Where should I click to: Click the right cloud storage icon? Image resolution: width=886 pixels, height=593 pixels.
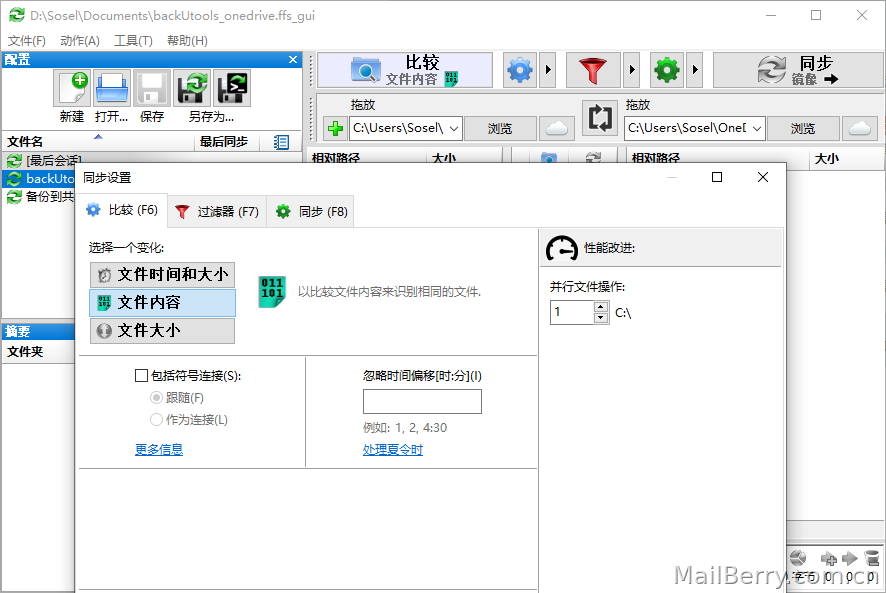pyautogui.click(x=860, y=128)
